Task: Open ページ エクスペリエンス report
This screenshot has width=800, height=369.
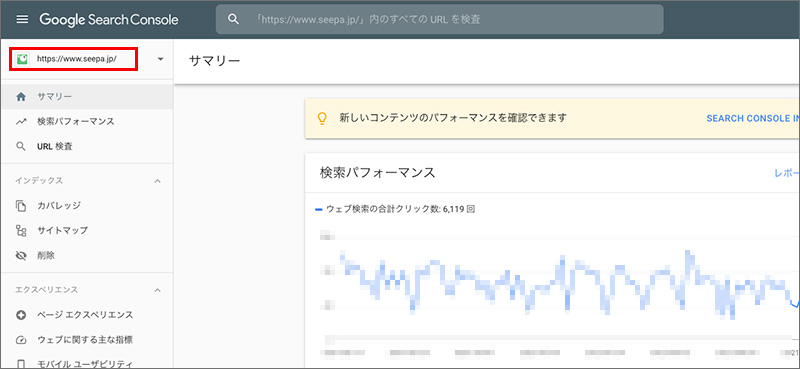Action: click(x=87, y=315)
